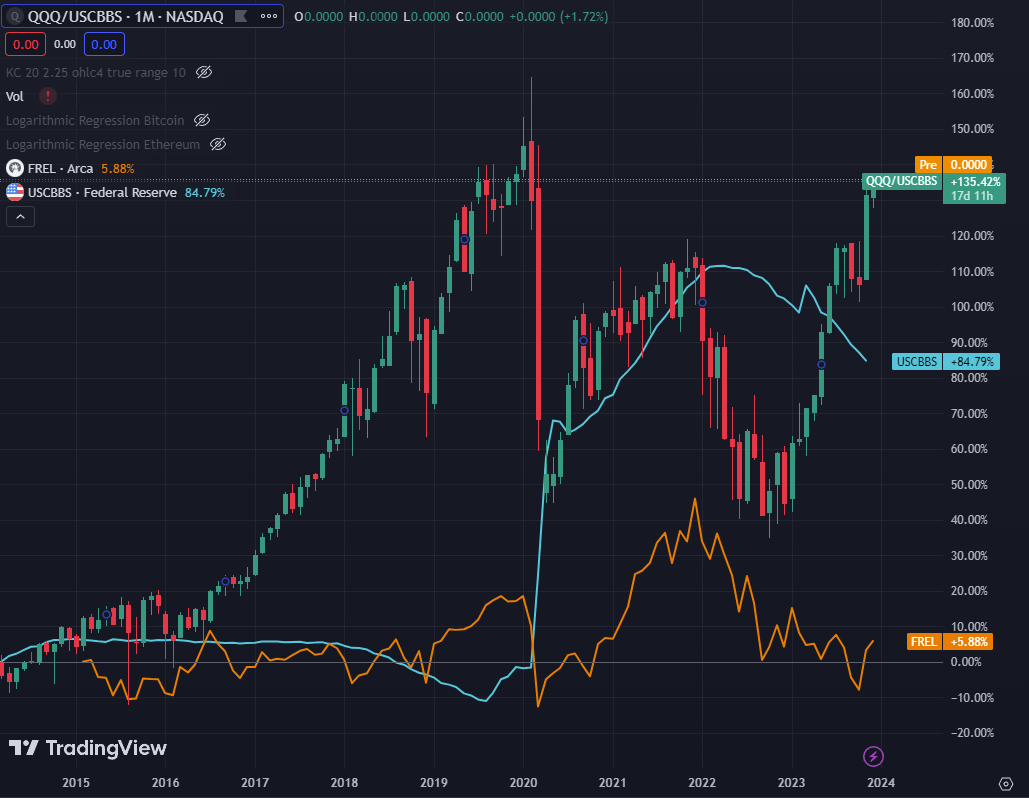
Task: Click the TradingView logo
Action: 85,748
